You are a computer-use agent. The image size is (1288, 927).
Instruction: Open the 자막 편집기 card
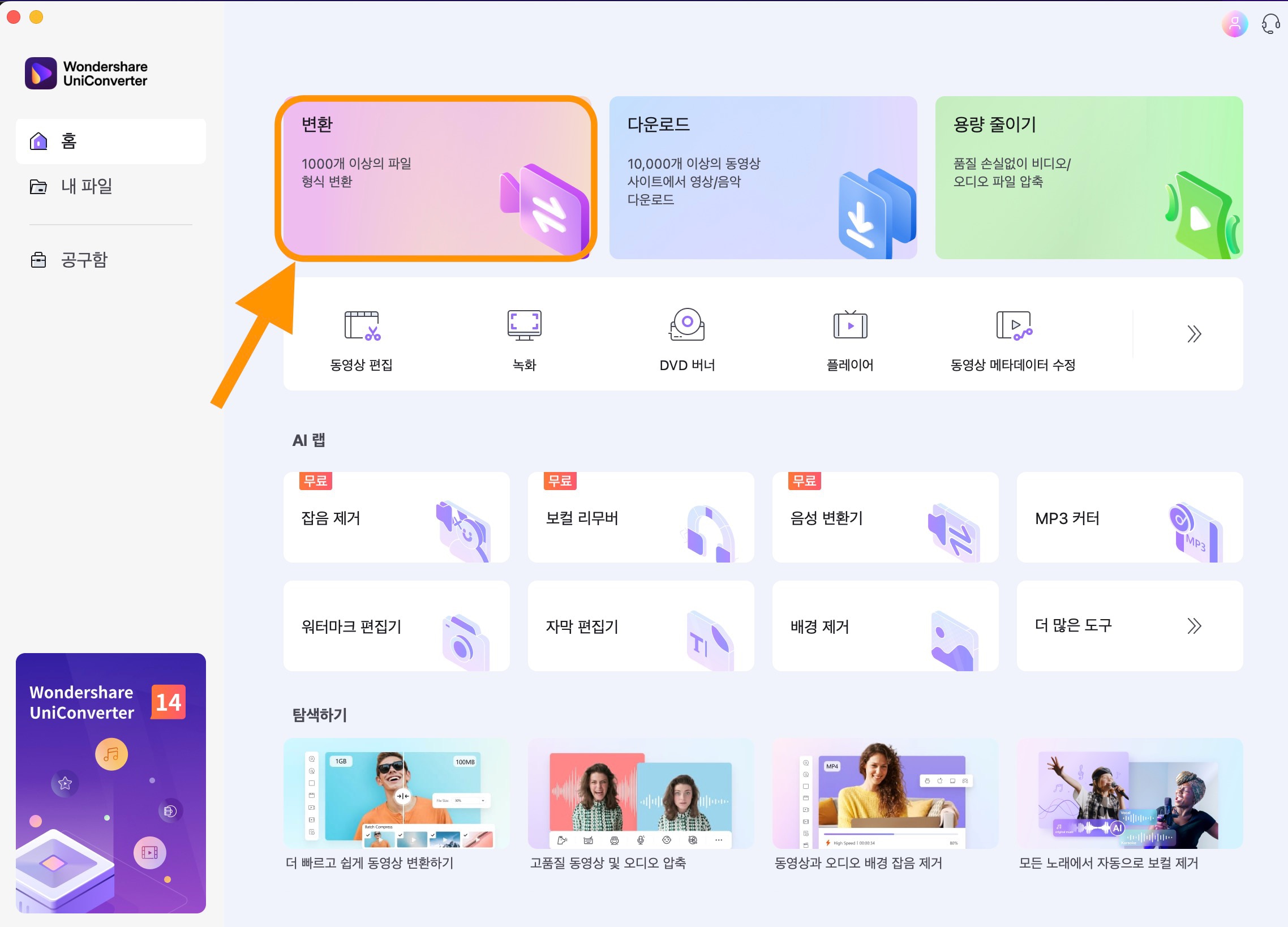641,626
